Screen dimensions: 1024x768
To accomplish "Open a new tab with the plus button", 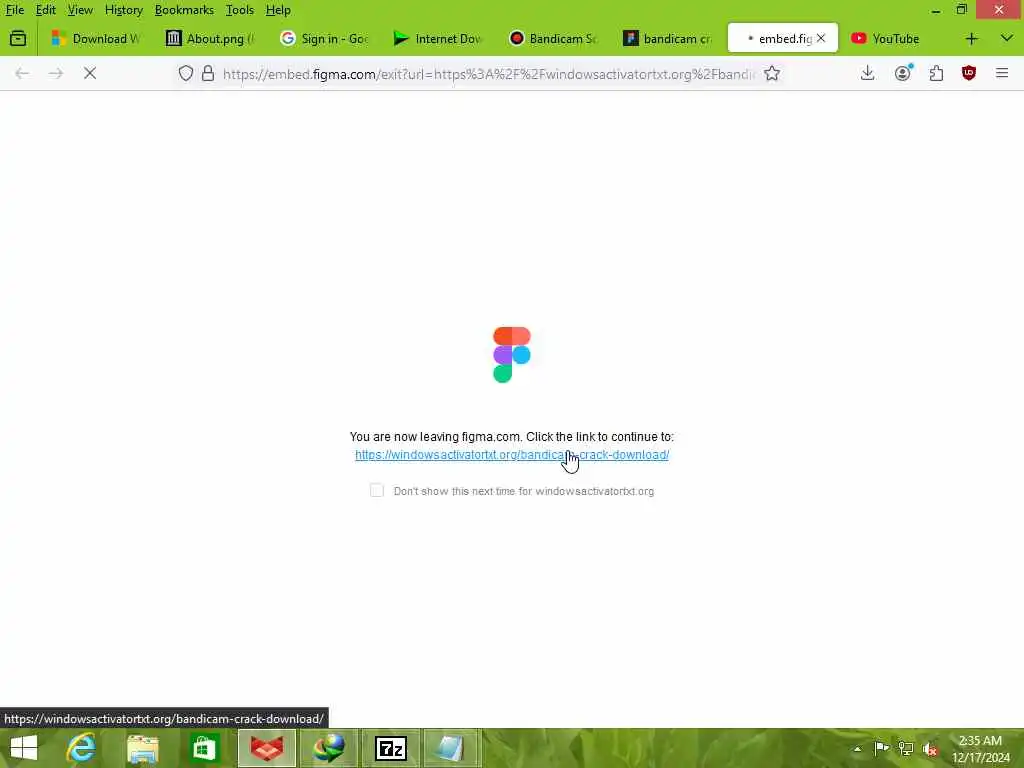I will tap(972, 39).
